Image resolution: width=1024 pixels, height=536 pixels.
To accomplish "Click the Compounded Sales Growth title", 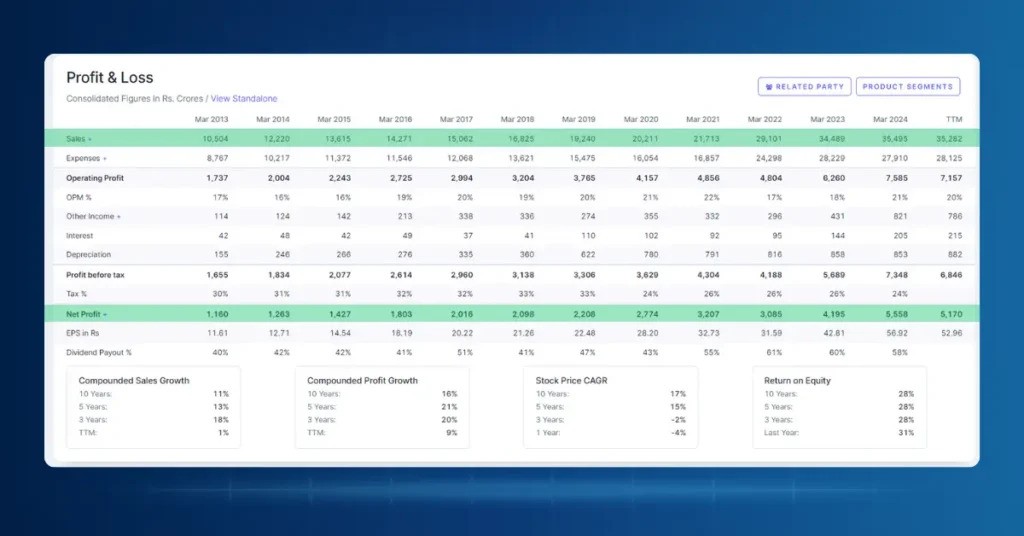I will coord(134,381).
